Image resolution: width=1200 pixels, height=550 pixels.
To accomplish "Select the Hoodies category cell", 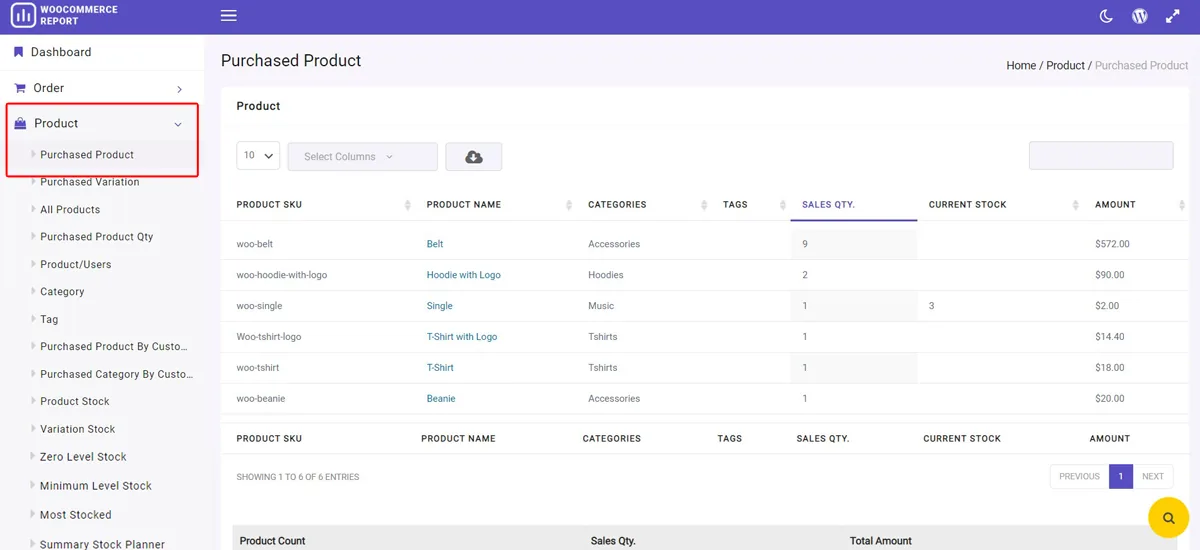I will (x=606, y=275).
